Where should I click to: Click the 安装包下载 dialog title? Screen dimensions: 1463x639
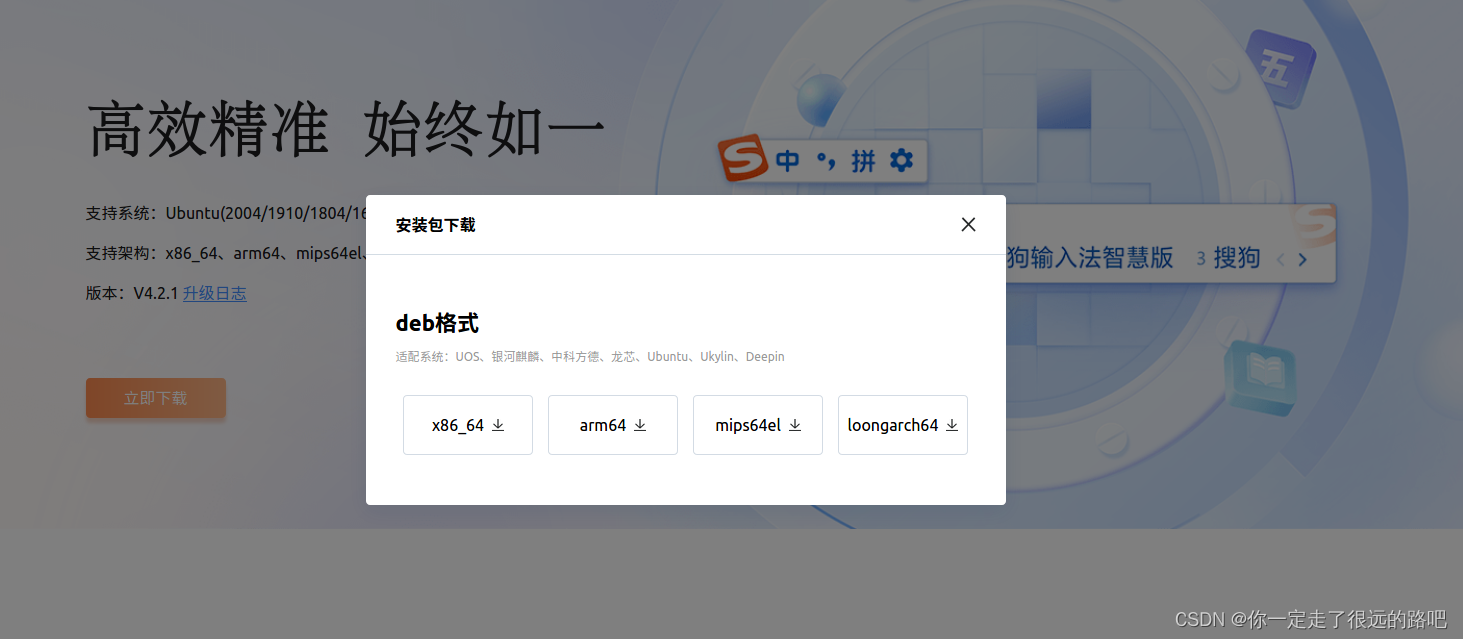(x=435, y=225)
